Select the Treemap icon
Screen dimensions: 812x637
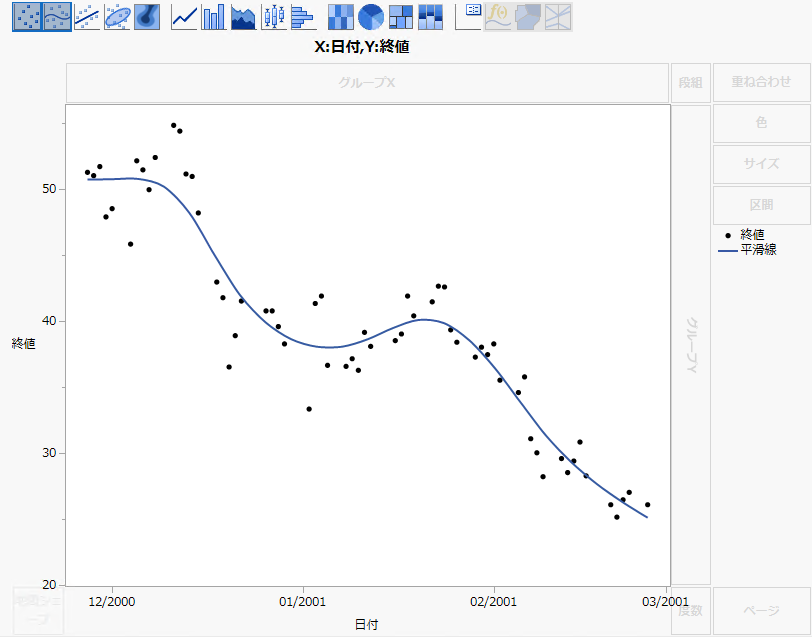401,17
